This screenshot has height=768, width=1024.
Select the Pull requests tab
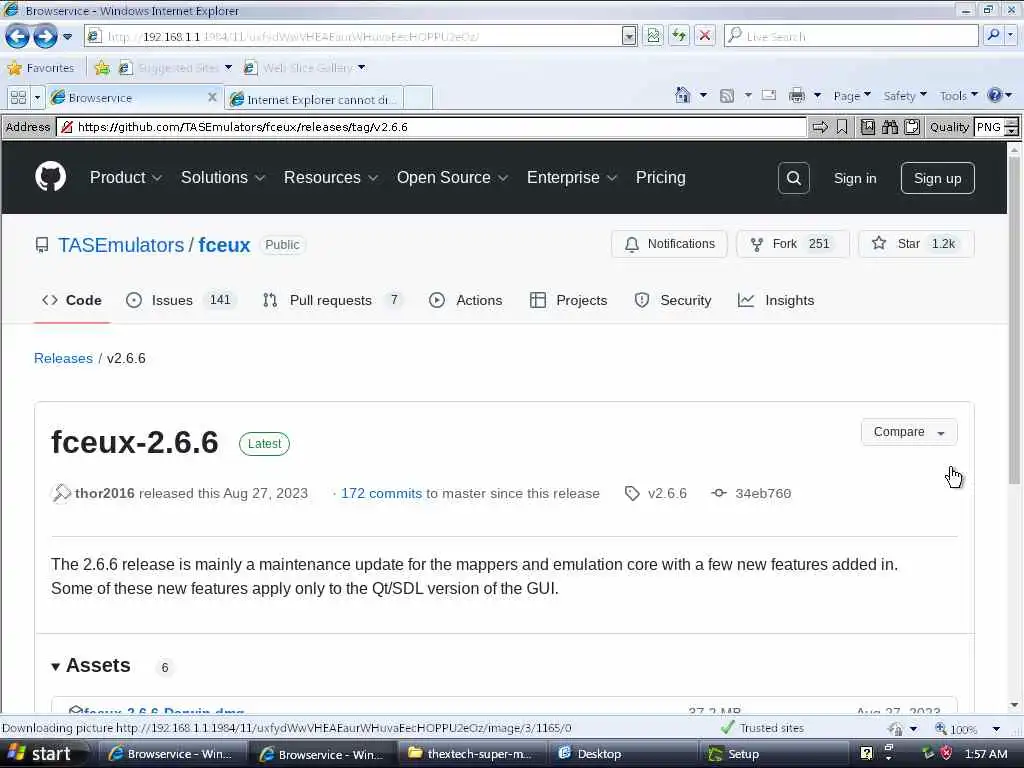point(332,300)
